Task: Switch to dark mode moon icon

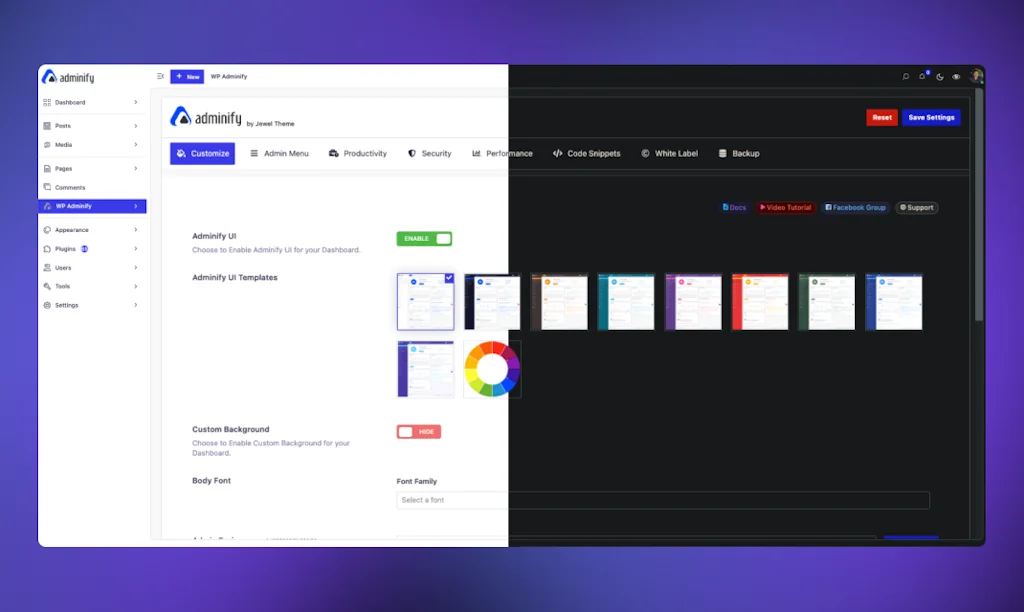Action: [x=940, y=76]
